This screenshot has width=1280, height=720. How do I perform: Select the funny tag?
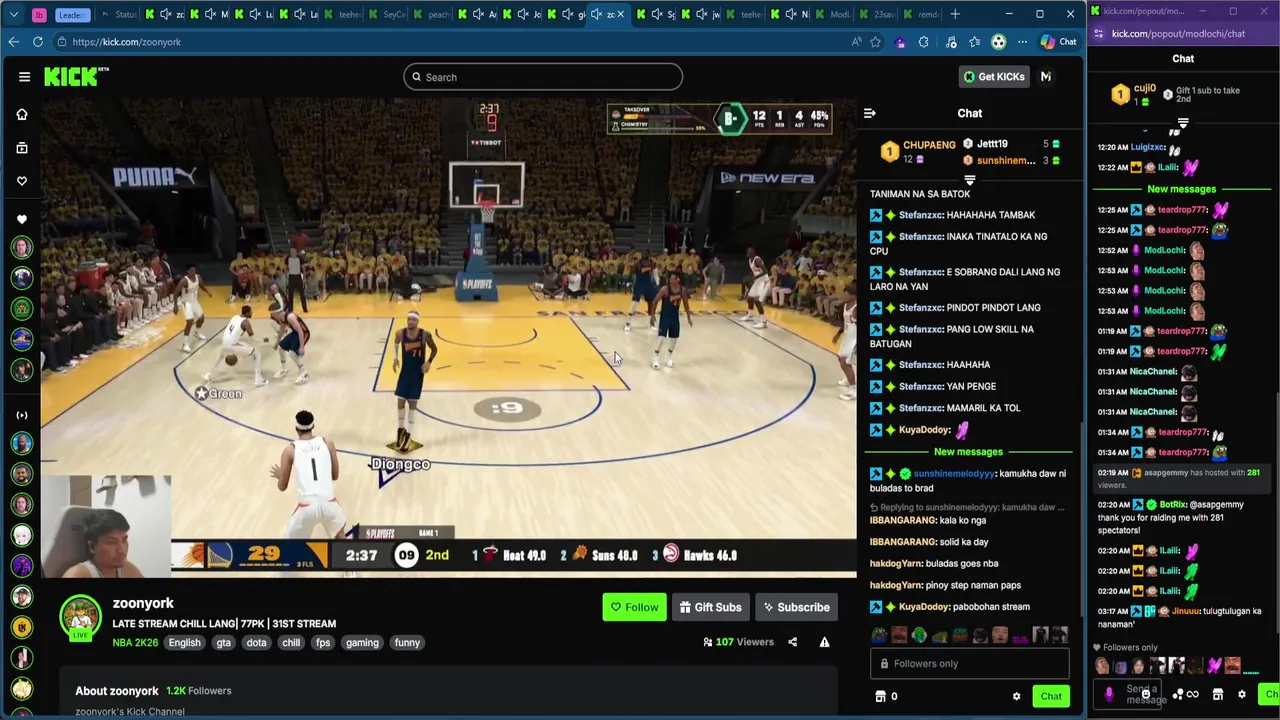click(x=407, y=643)
